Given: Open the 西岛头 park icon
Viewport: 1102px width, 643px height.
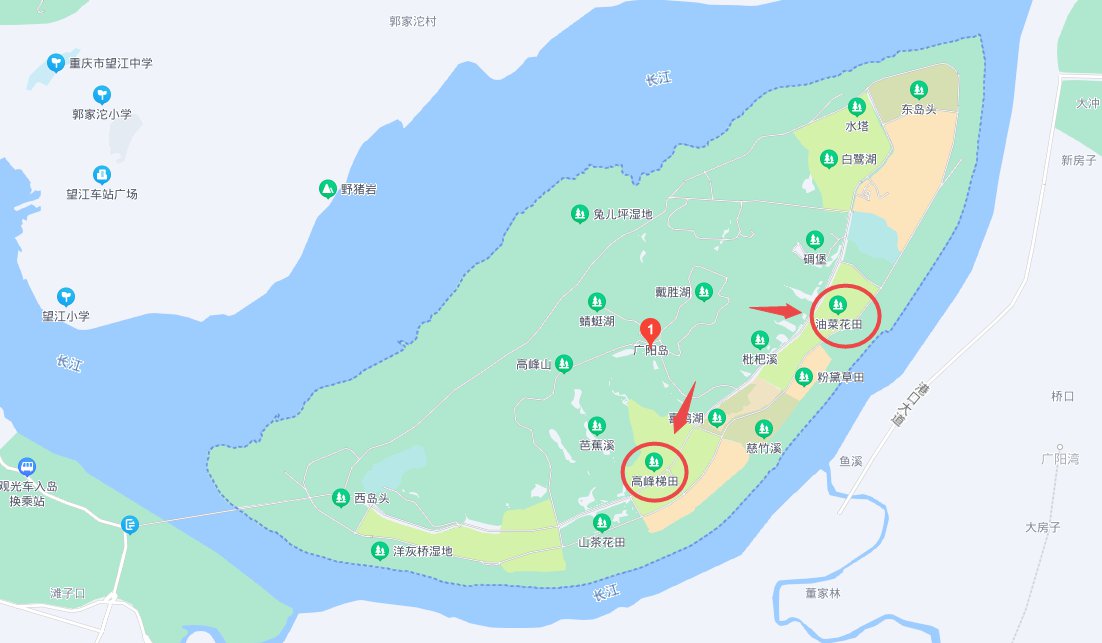Looking at the screenshot, I should (x=341, y=498).
